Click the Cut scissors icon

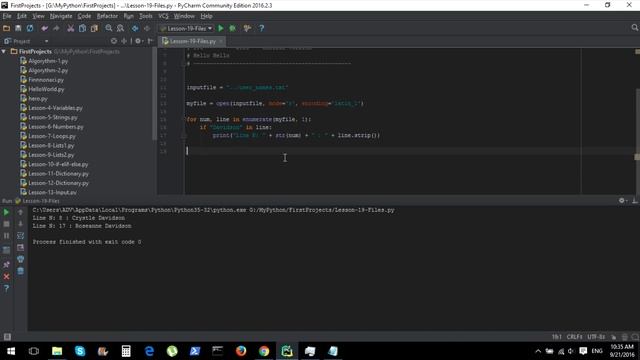point(71,28)
